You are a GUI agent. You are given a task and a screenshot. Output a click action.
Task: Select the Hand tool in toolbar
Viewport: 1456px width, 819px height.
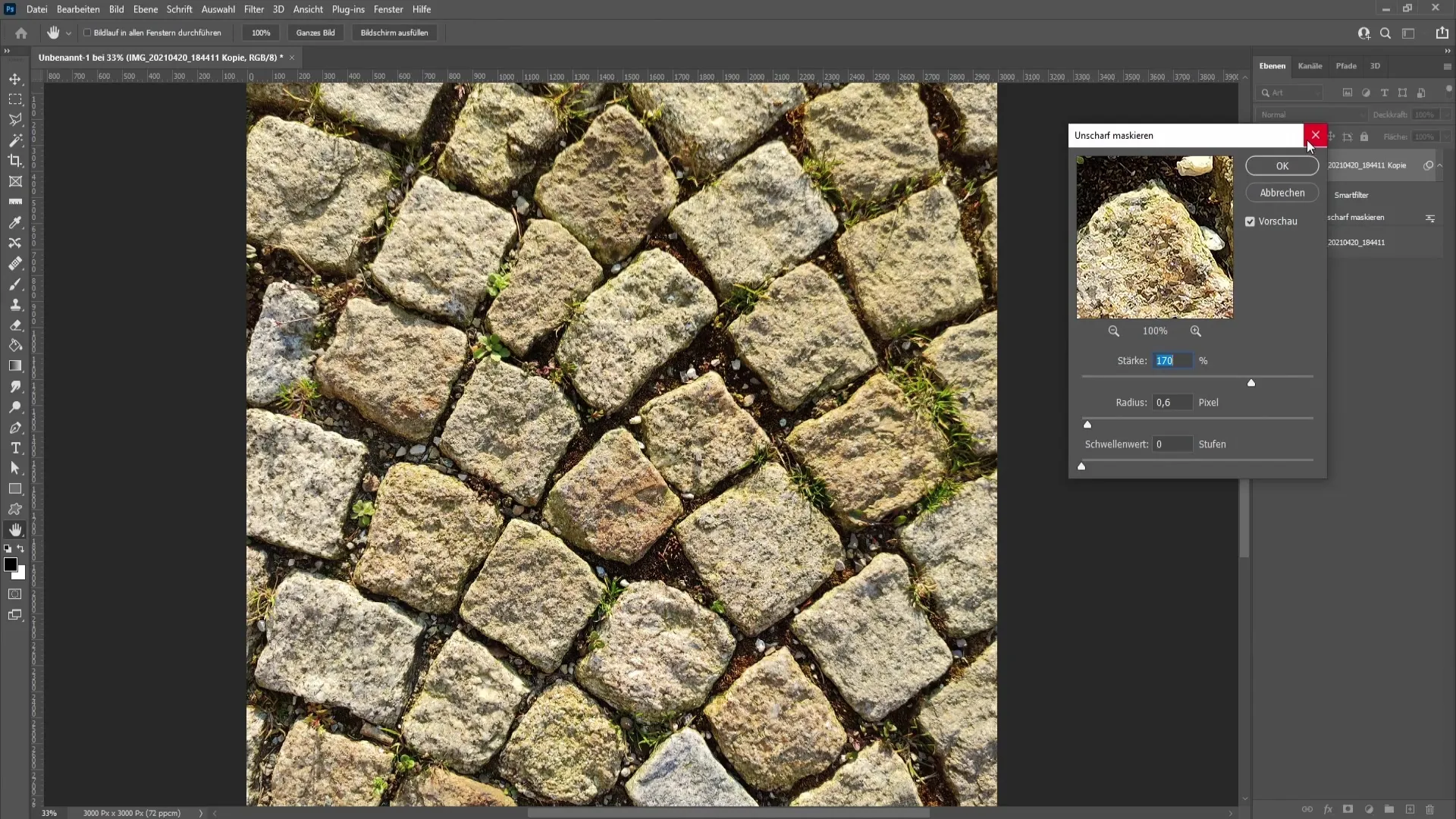coord(15,530)
